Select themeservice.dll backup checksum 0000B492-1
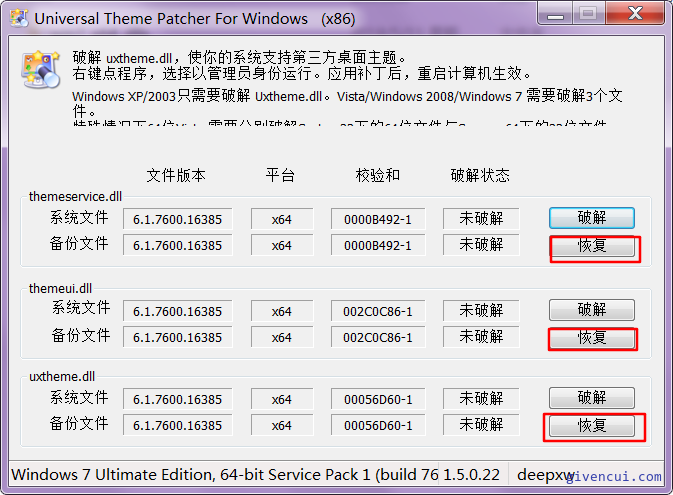The image size is (673, 495). tap(378, 245)
